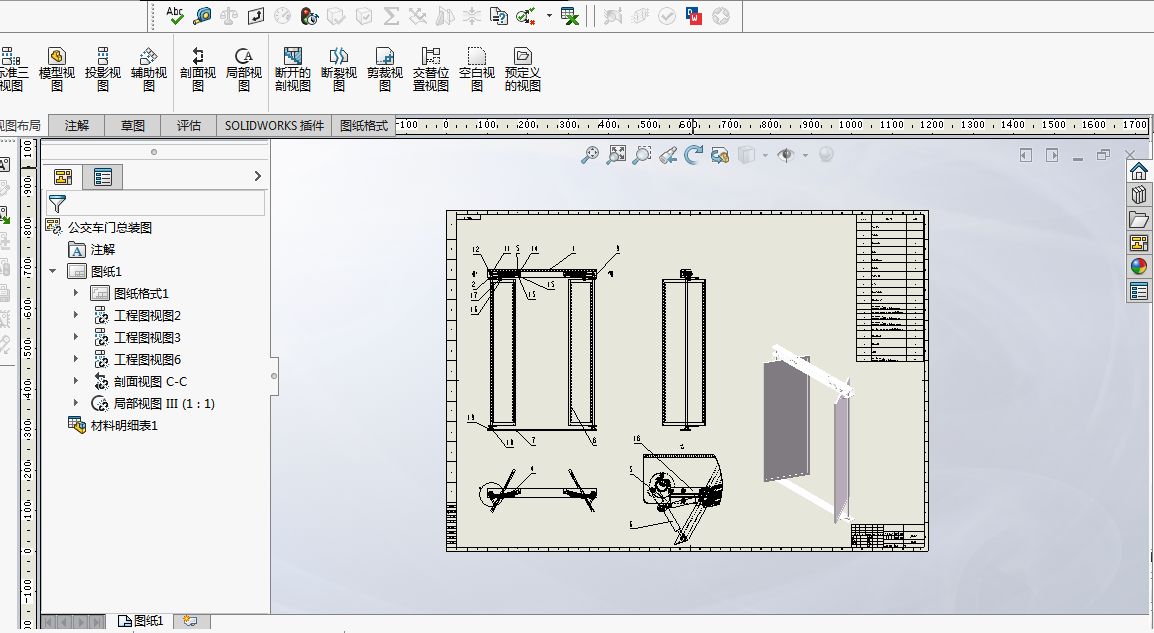
Task: Expand the 工程图视图6 node
Action: click(x=75, y=359)
